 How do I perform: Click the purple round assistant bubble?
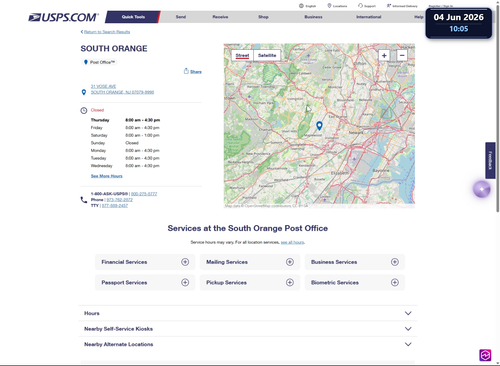(482, 189)
